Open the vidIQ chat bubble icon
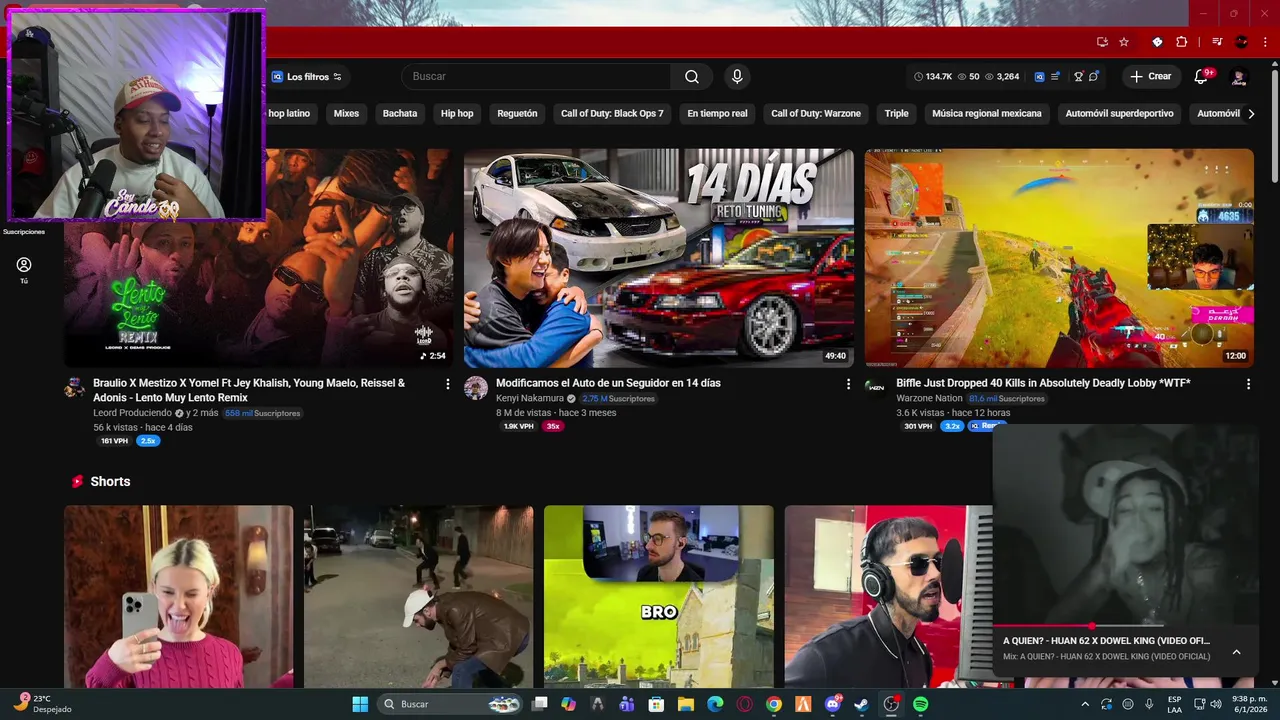 coord(1094,77)
